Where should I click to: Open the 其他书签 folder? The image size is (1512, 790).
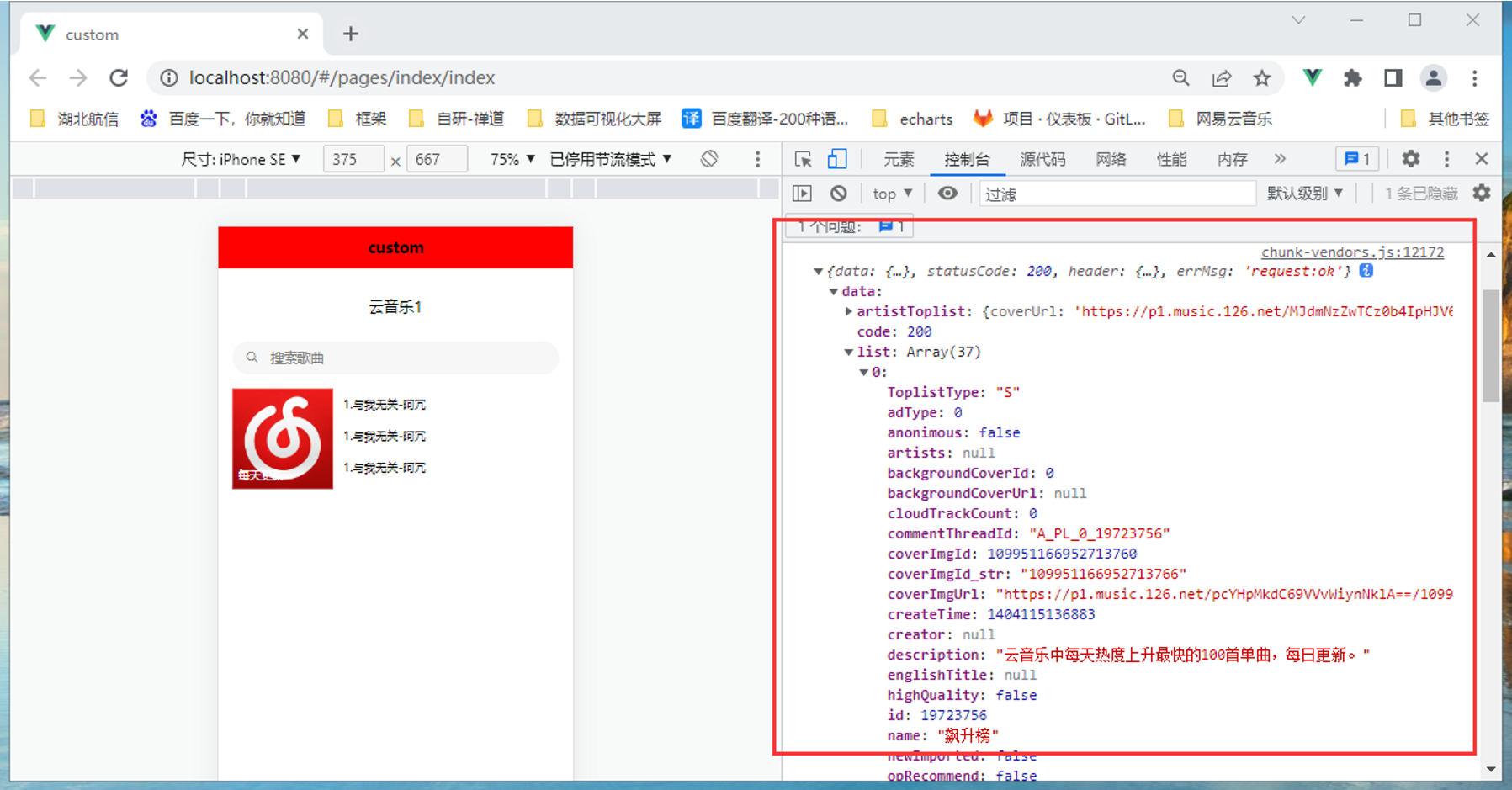point(1445,119)
